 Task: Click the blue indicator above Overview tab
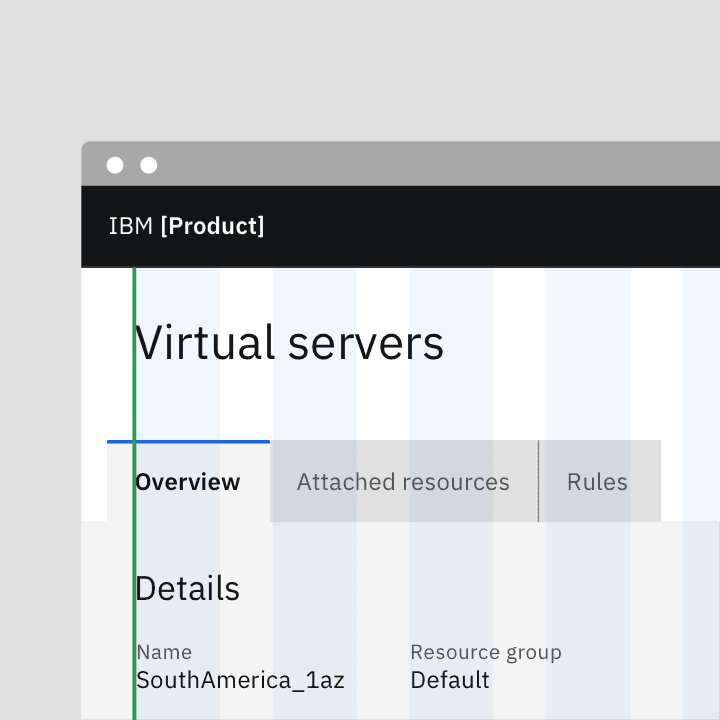click(188, 441)
